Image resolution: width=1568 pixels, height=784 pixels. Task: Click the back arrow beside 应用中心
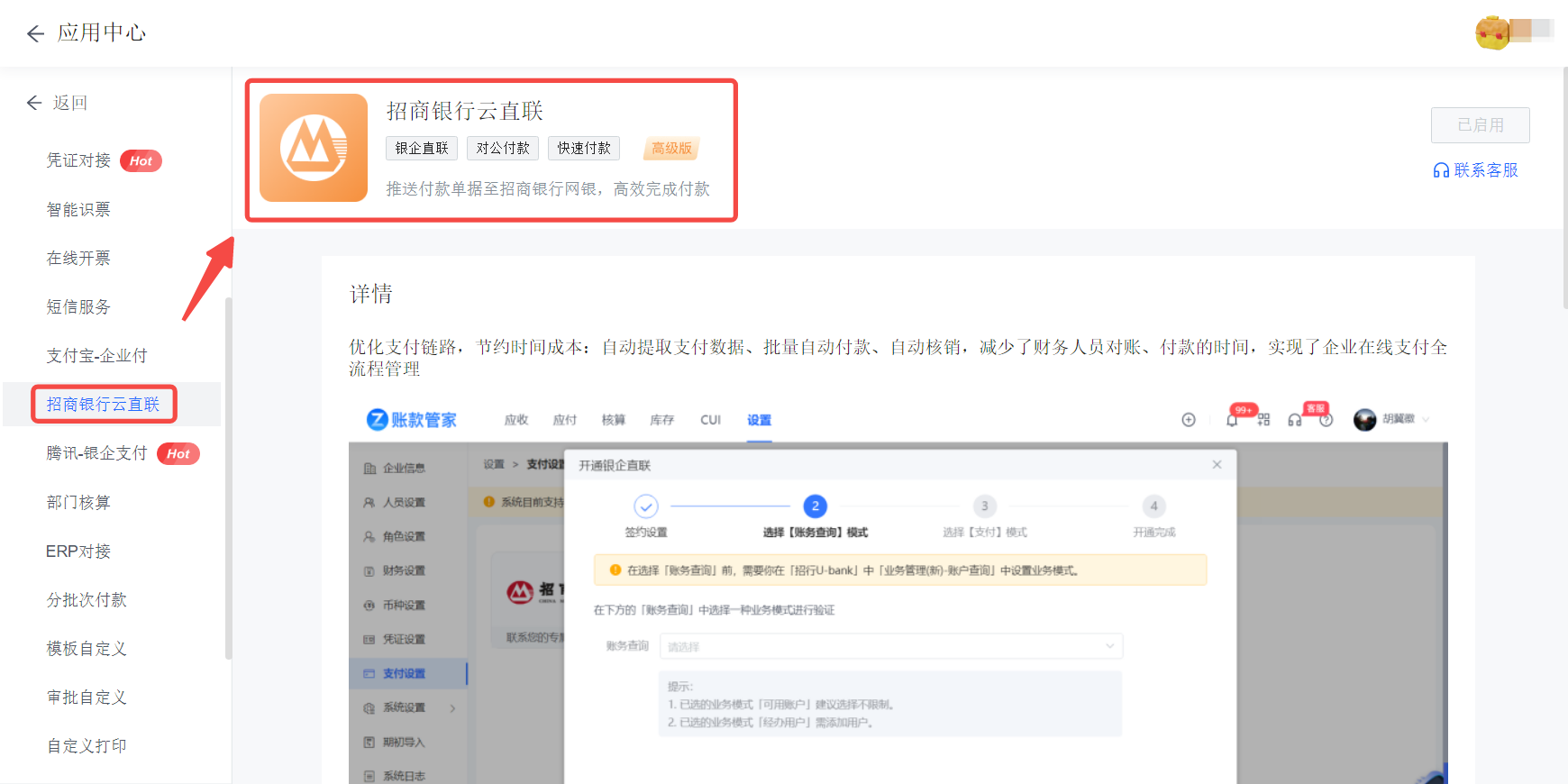(x=35, y=33)
